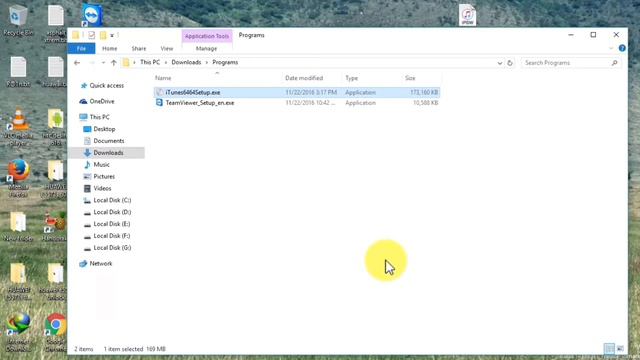
Task: Click New Folder quick access toolbar icon
Action: tap(103, 36)
